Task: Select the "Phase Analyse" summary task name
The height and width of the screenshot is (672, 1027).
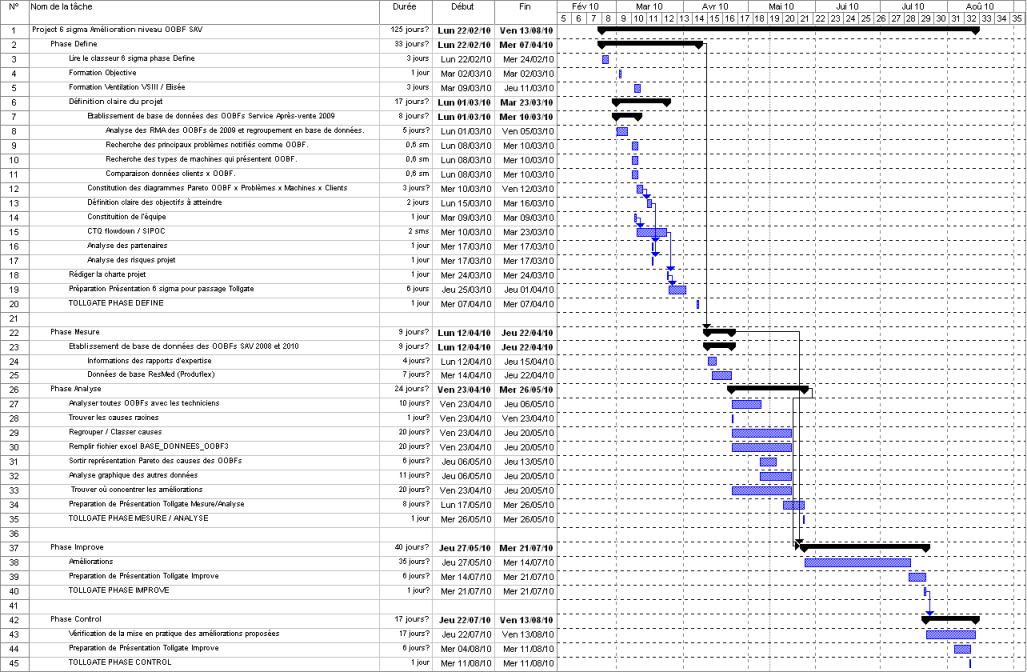Action: tap(75, 389)
